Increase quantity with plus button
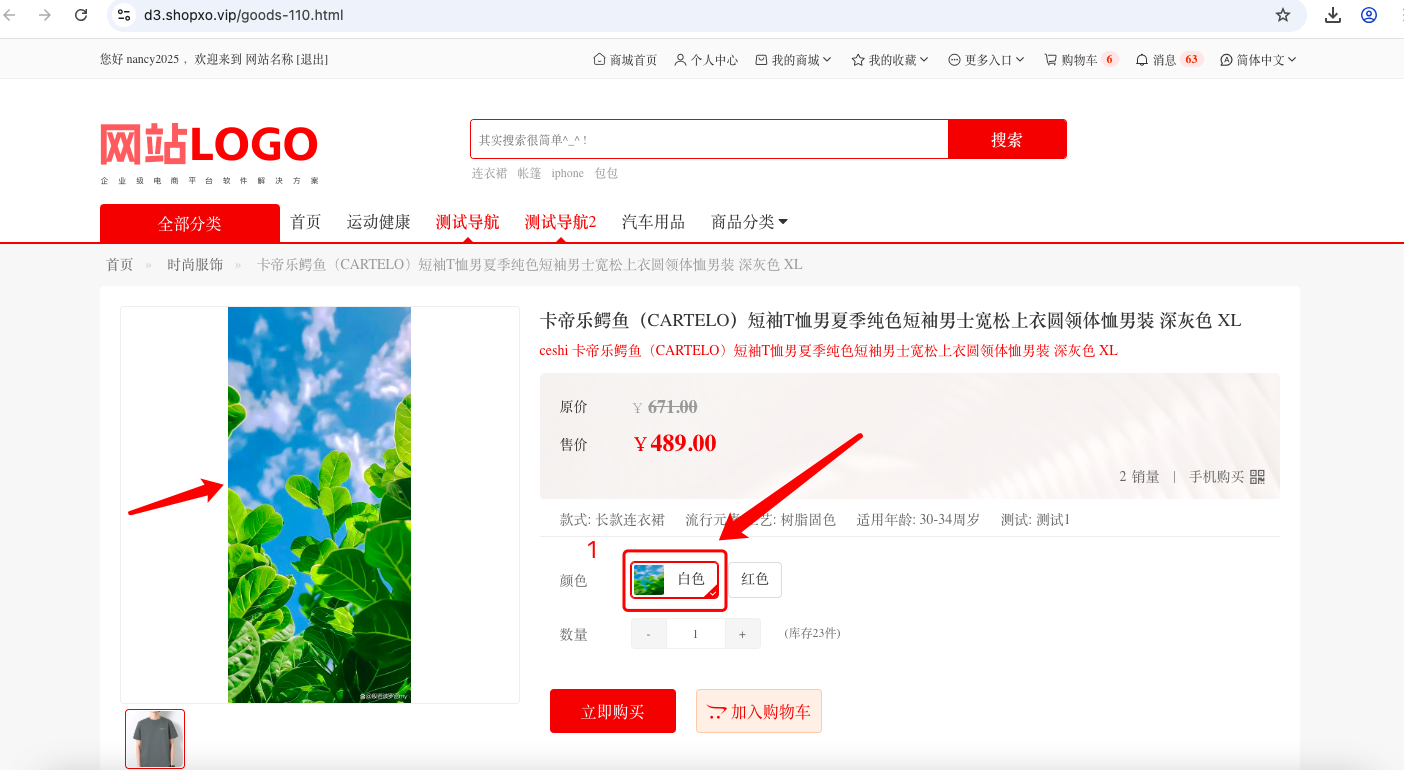 pyautogui.click(x=742, y=634)
